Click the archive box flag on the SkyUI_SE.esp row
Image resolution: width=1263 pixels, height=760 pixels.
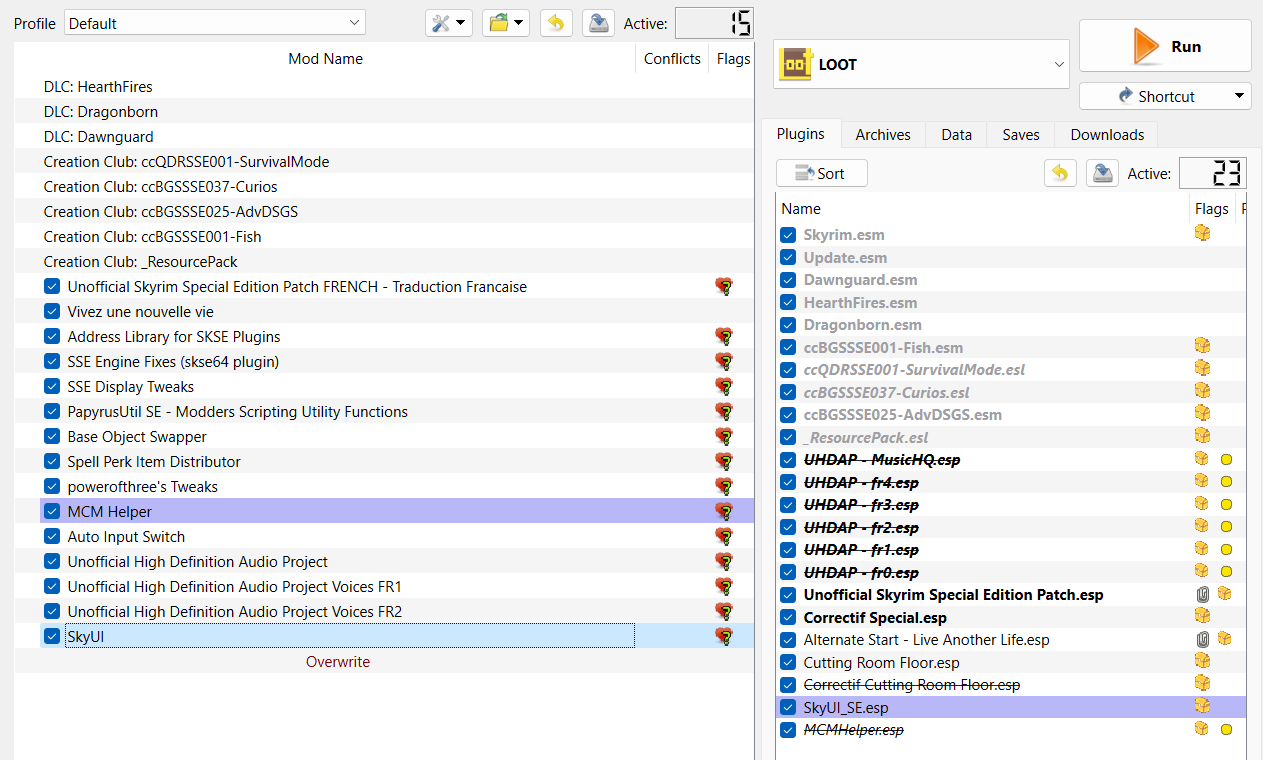pos(1202,705)
